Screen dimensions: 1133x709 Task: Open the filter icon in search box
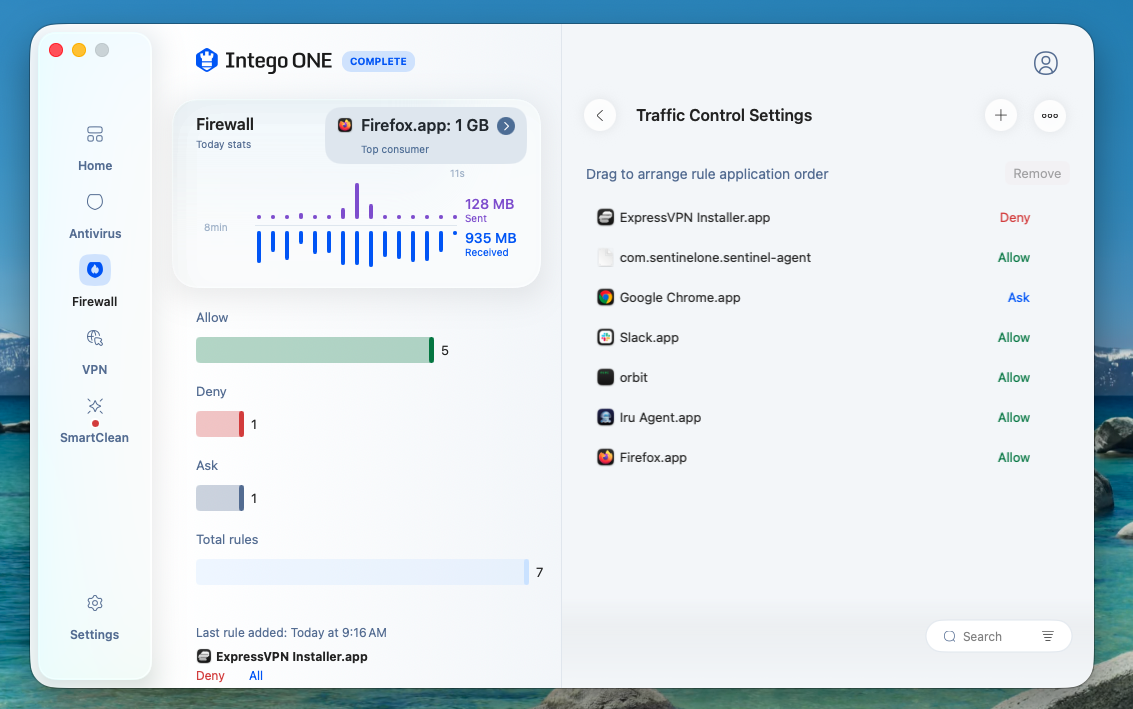click(x=1048, y=636)
